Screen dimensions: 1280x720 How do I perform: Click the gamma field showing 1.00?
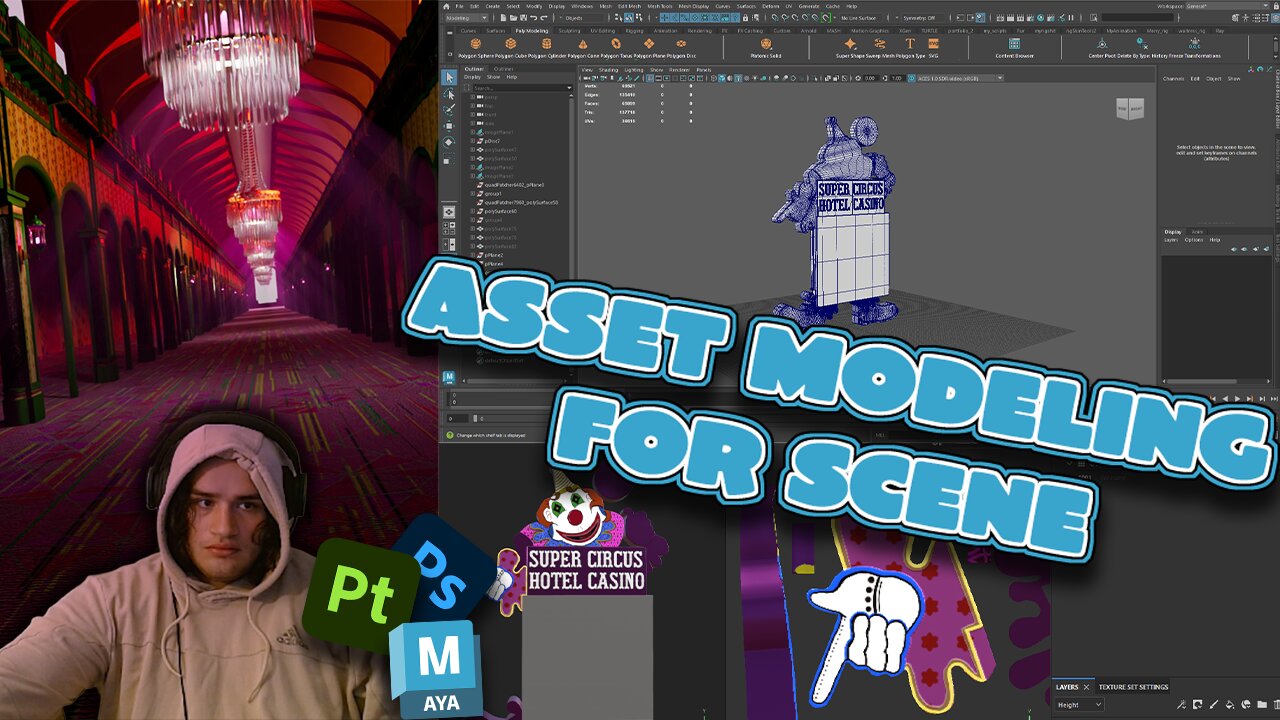(896, 78)
